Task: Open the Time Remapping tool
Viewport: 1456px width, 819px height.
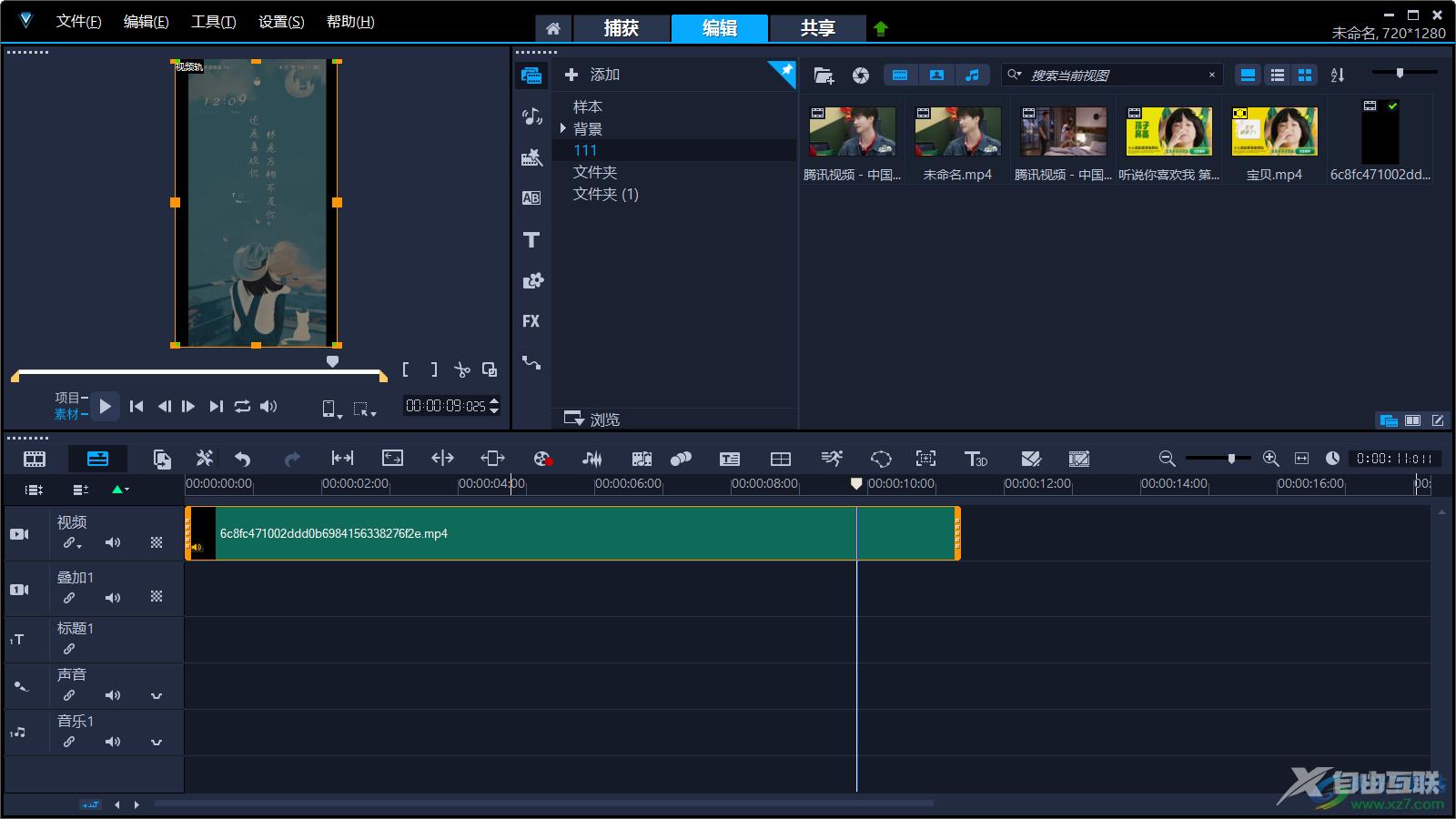Action: (832, 459)
